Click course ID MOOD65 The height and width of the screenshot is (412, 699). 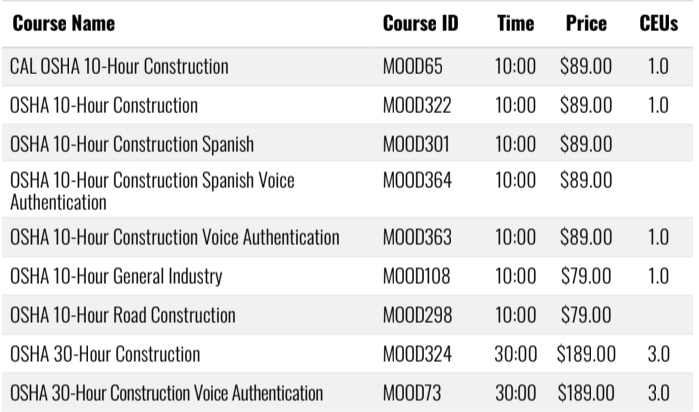(412, 66)
